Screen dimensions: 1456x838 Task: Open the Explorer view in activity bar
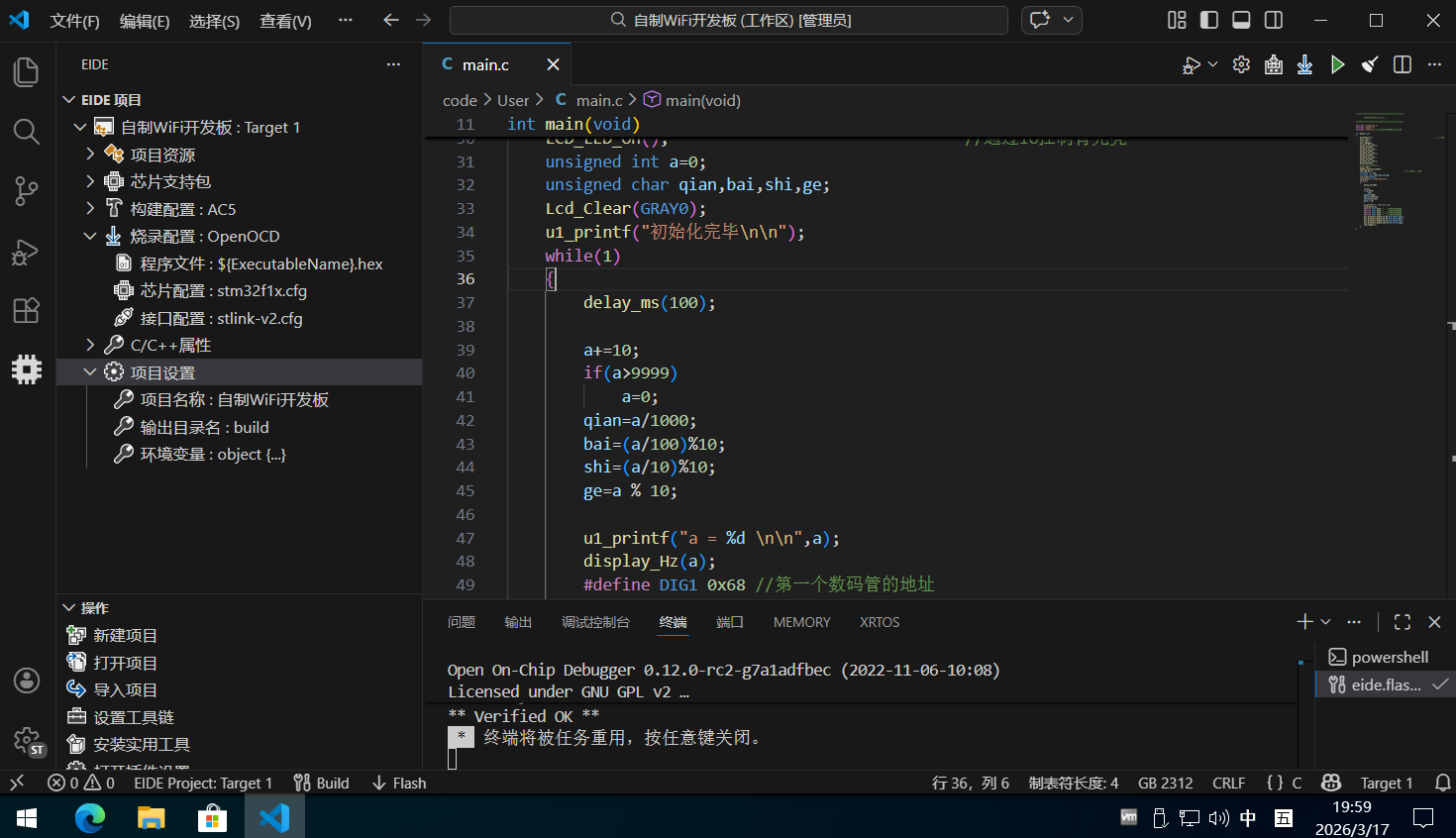point(27,72)
